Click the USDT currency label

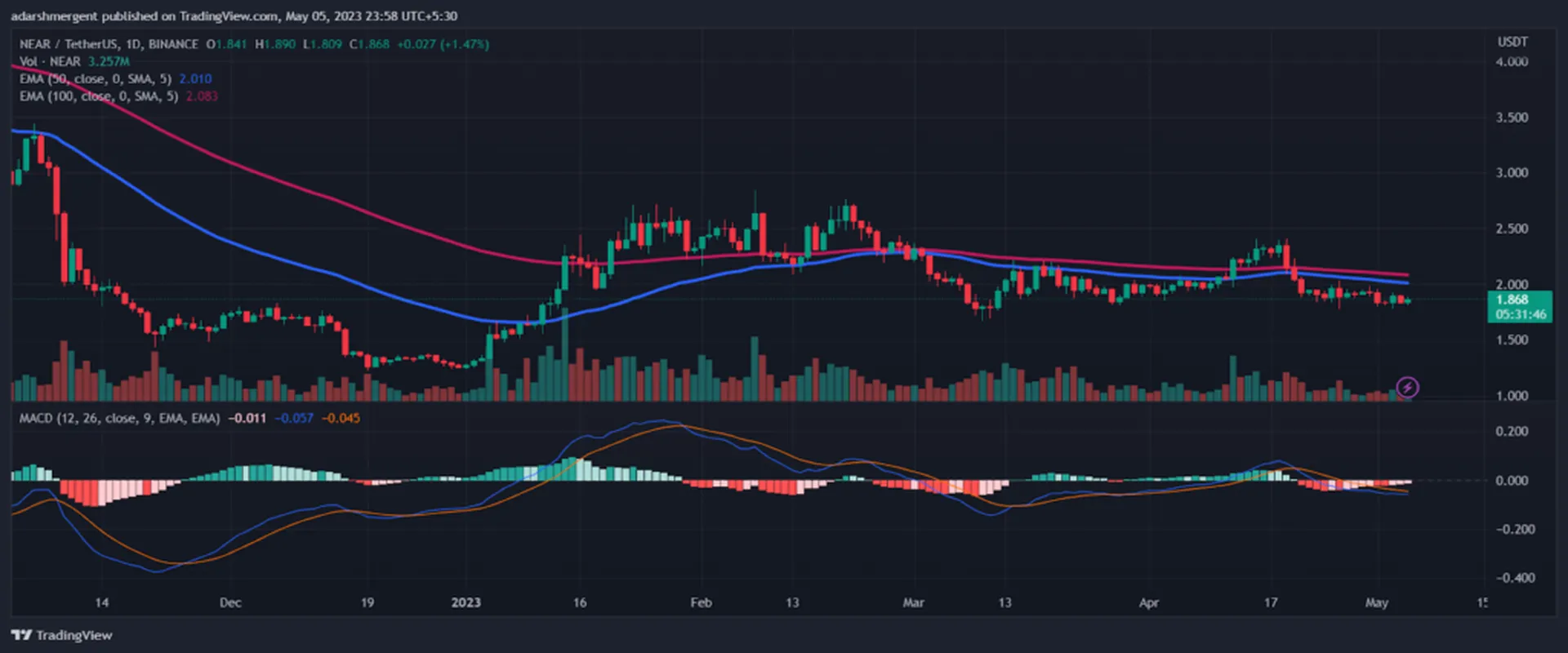click(1512, 42)
